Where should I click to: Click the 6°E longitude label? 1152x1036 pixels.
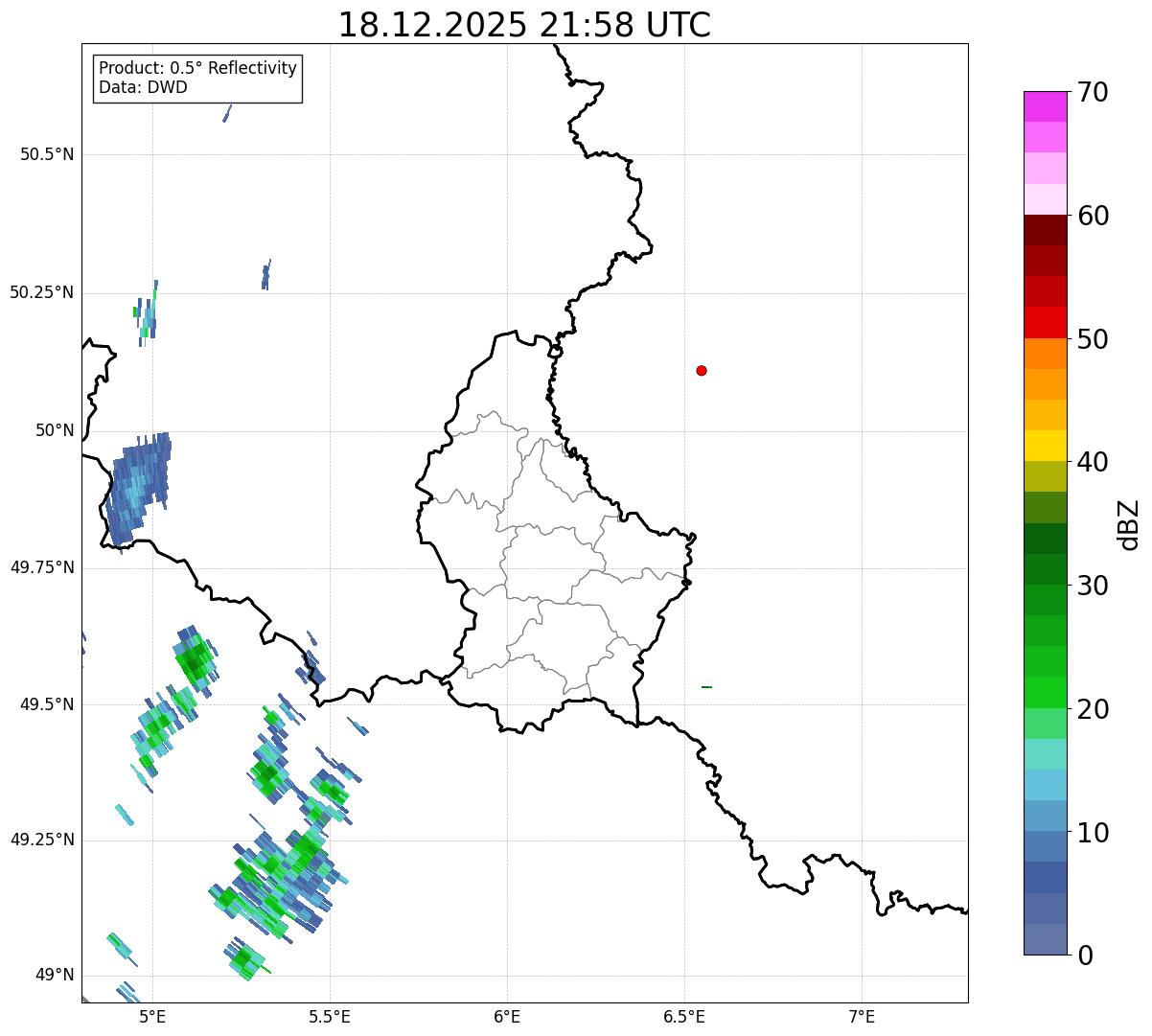pos(507,1017)
